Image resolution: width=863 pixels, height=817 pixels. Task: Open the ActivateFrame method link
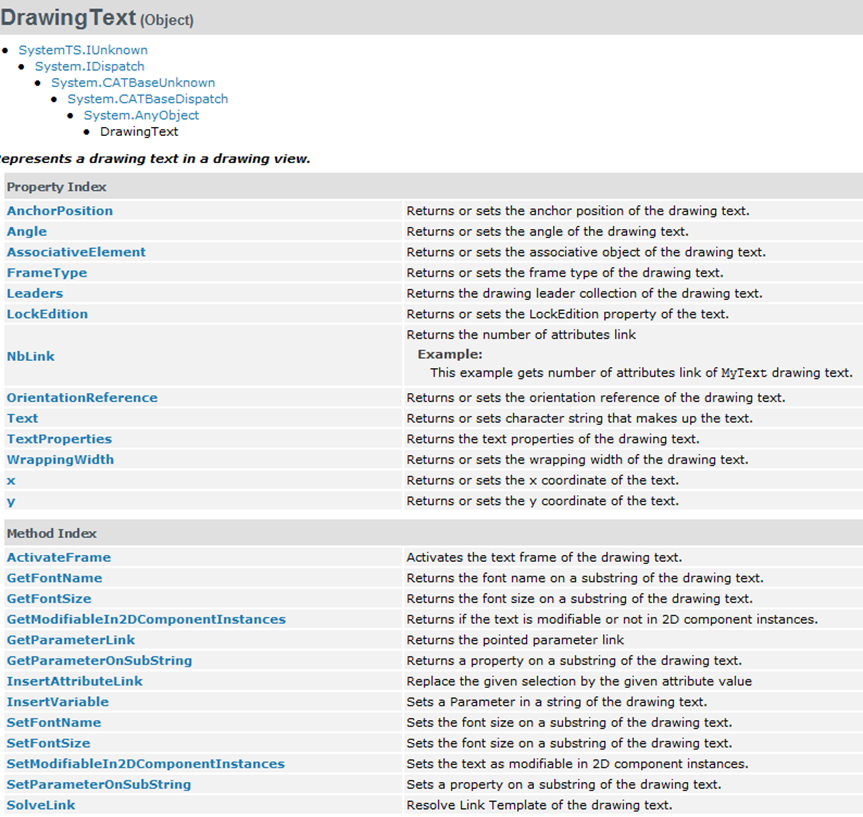(x=59, y=558)
